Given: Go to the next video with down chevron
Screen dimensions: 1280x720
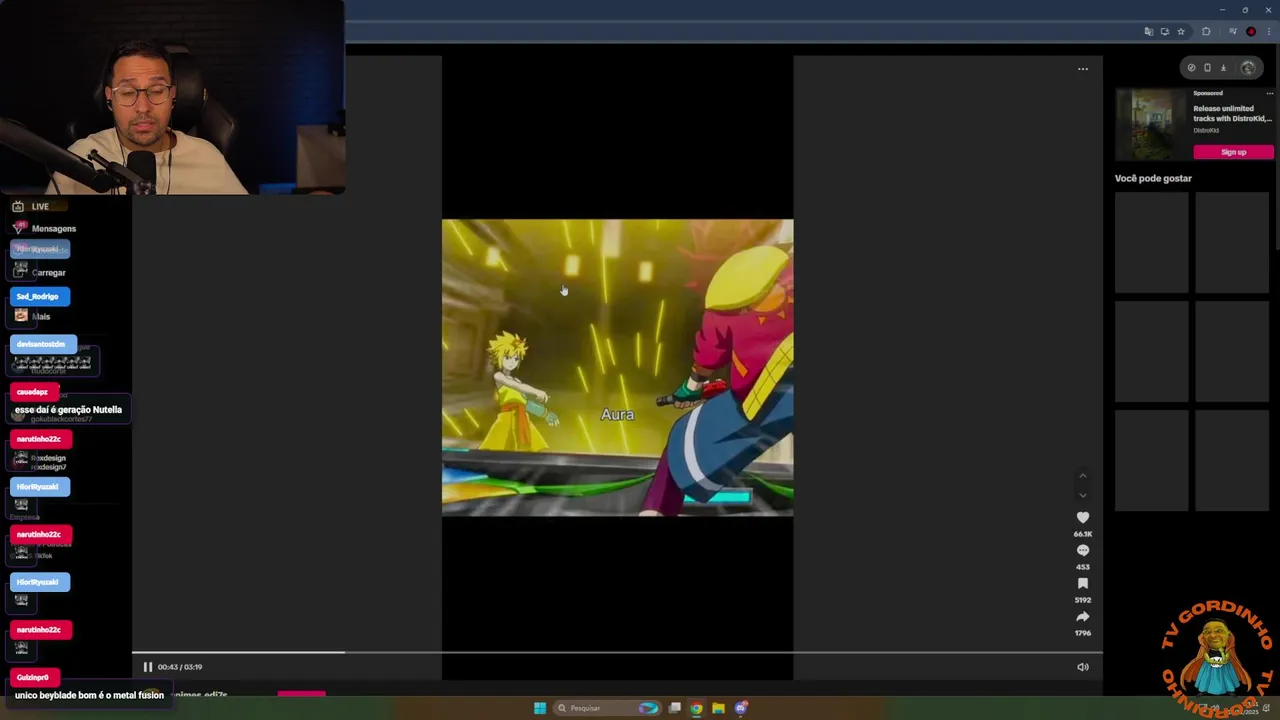Looking at the screenshot, I should [1083, 495].
